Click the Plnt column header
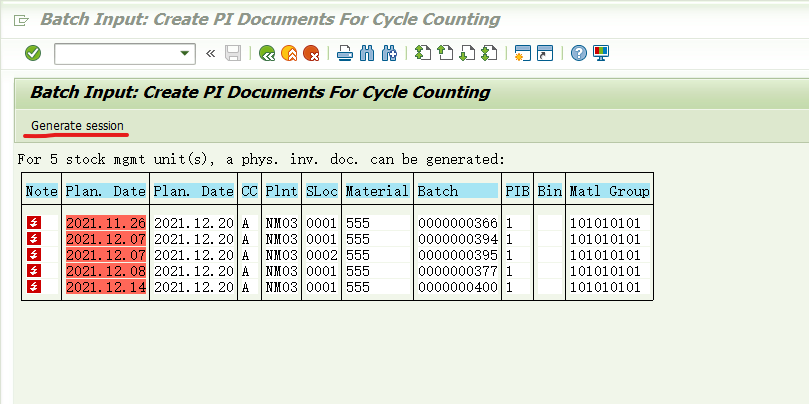The width and height of the screenshot is (809, 404). (282, 191)
